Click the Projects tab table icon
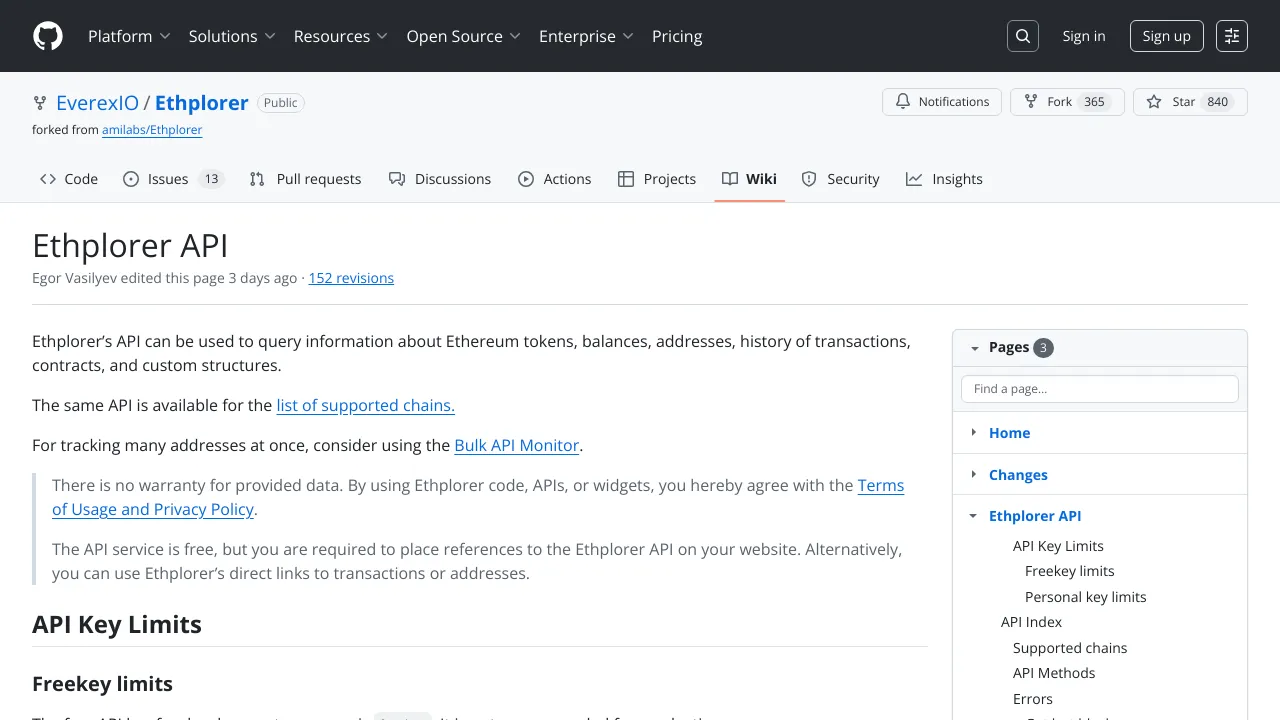This screenshot has height=720, width=1280. [x=626, y=179]
